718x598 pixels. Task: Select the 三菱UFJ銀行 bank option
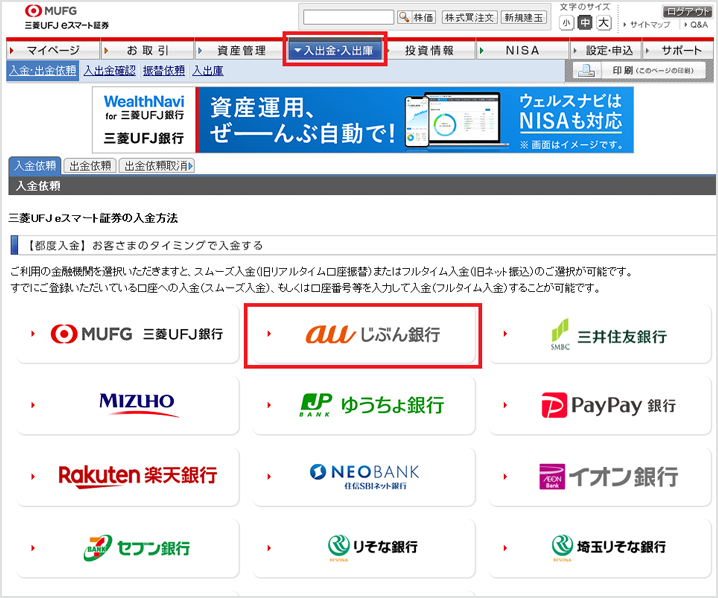[127, 334]
